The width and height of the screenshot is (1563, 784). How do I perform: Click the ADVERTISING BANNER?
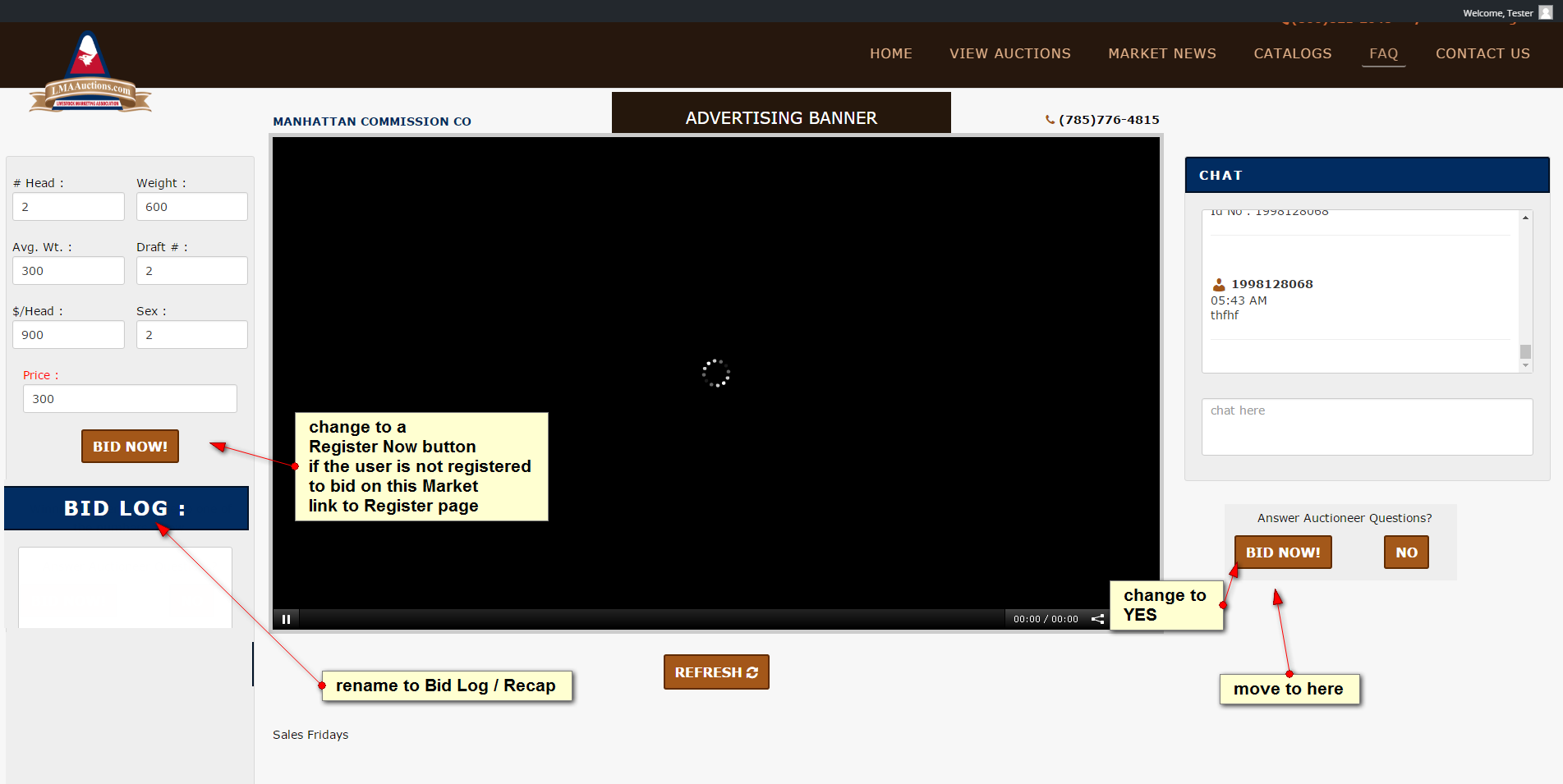pyautogui.click(x=781, y=113)
